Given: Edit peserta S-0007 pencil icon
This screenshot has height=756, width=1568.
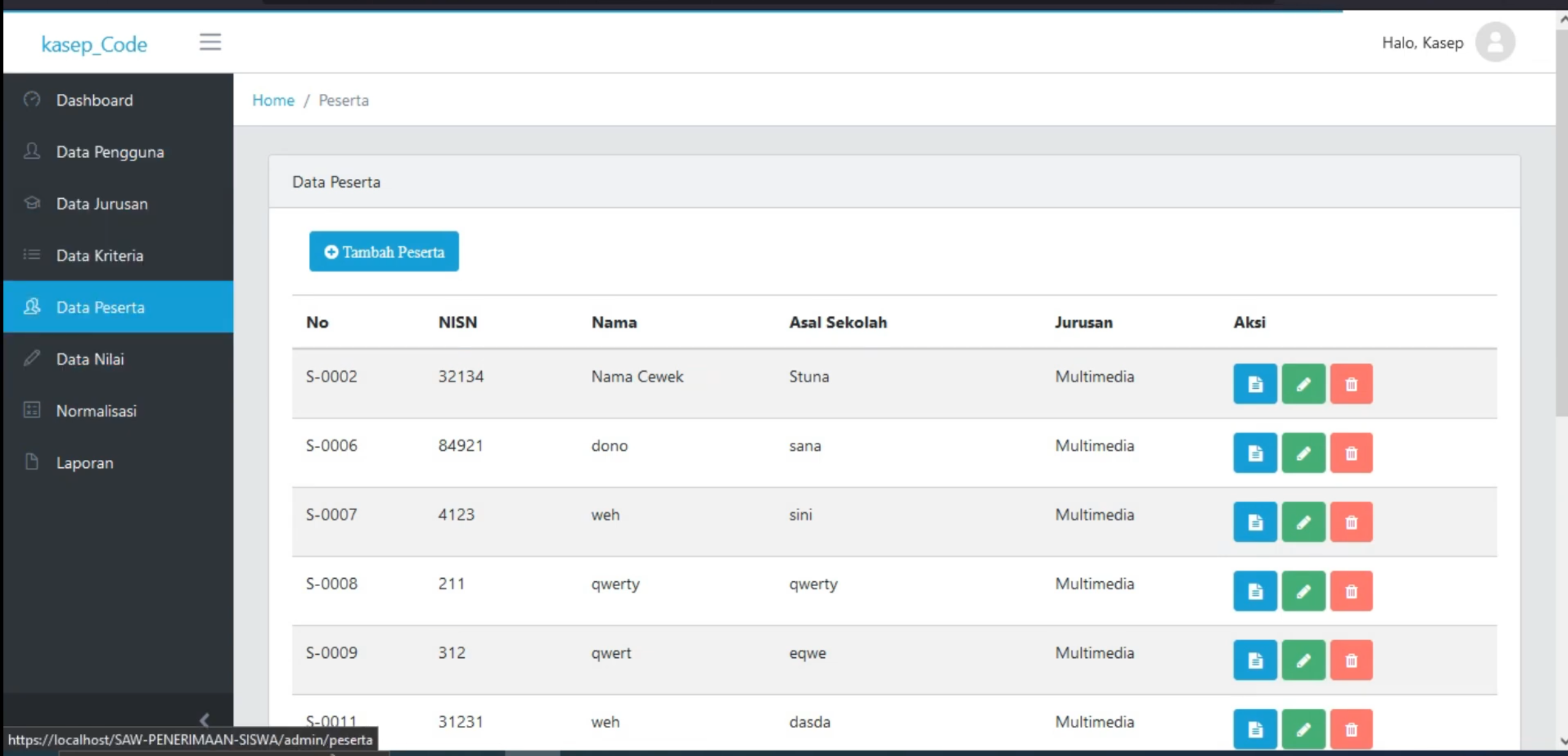Looking at the screenshot, I should click(x=1303, y=522).
